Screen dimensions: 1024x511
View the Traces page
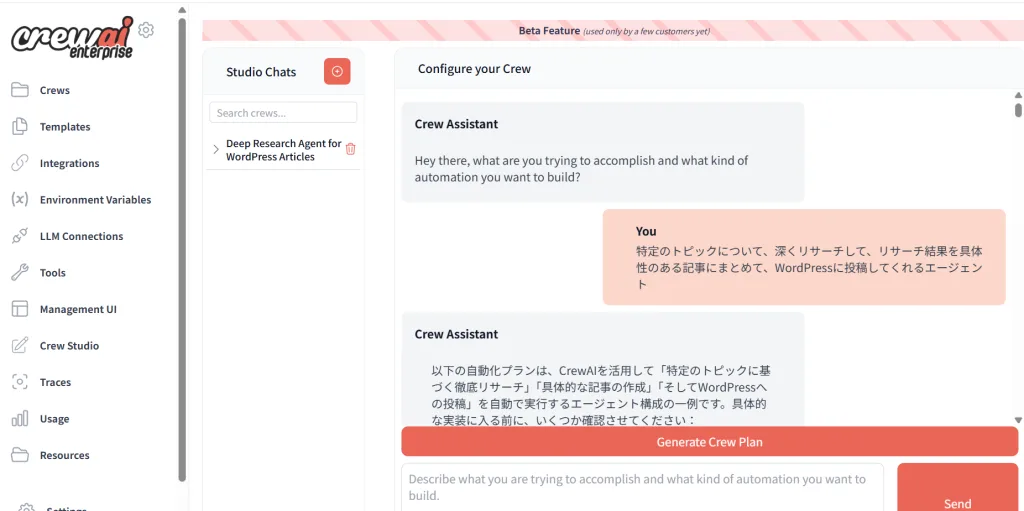[x=56, y=382]
